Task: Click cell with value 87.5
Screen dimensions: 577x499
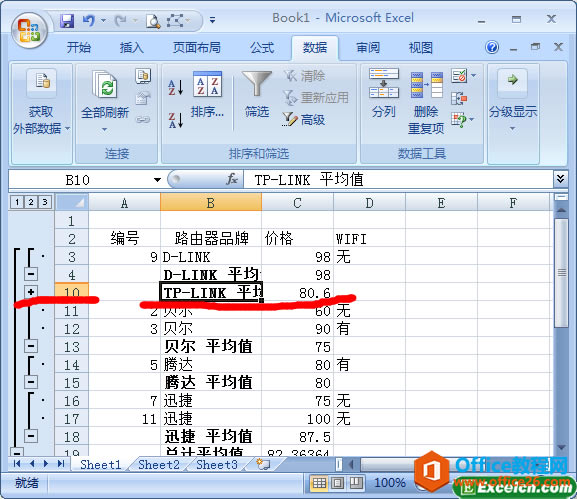Action: (x=297, y=437)
